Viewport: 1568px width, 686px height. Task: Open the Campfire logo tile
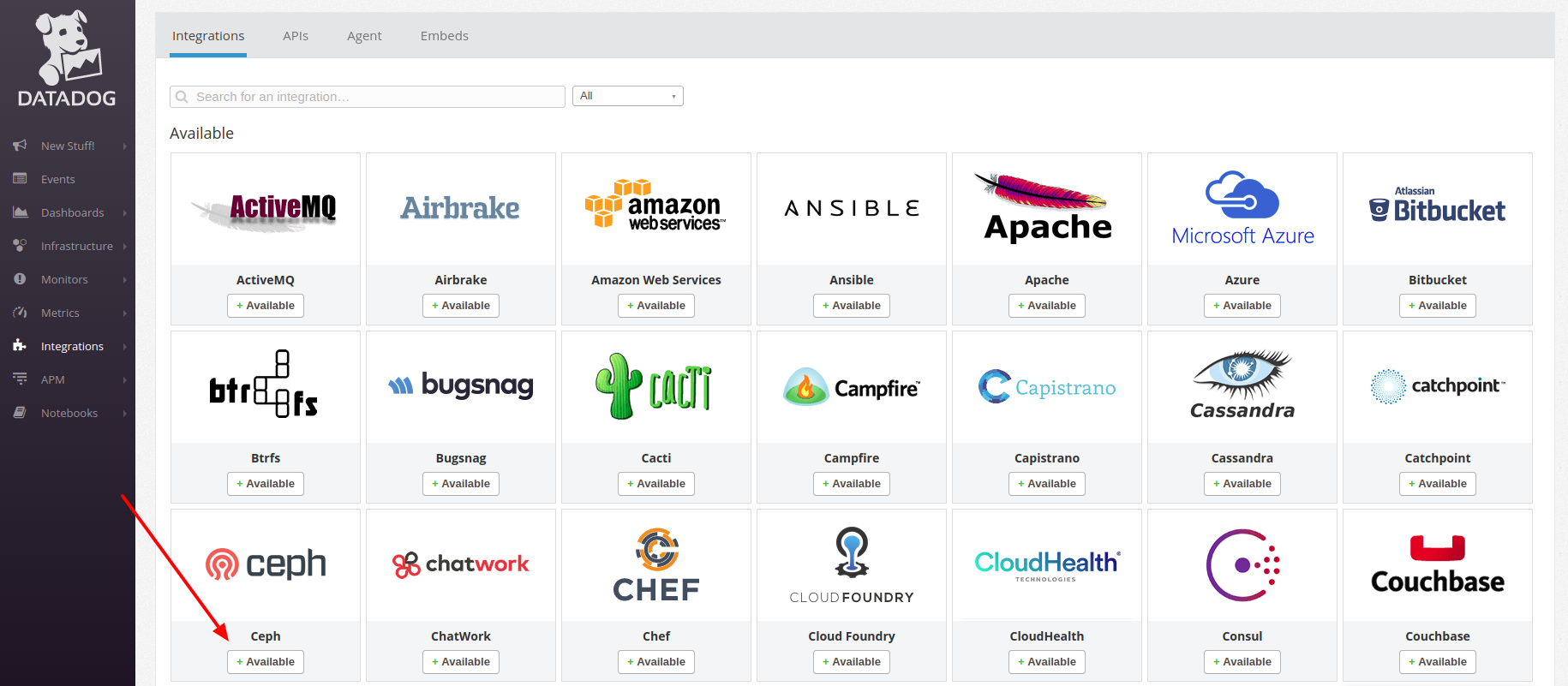pyautogui.click(x=852, y=387)
